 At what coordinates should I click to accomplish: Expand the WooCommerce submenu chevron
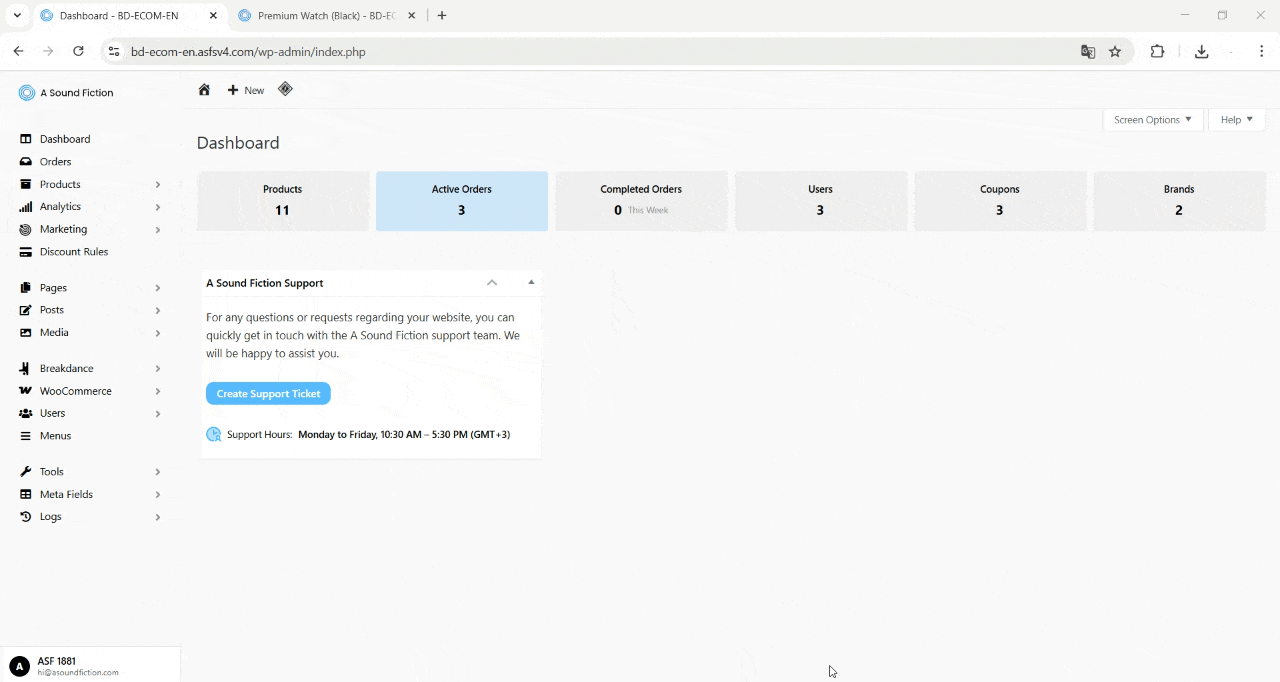[x=158, y=391]
